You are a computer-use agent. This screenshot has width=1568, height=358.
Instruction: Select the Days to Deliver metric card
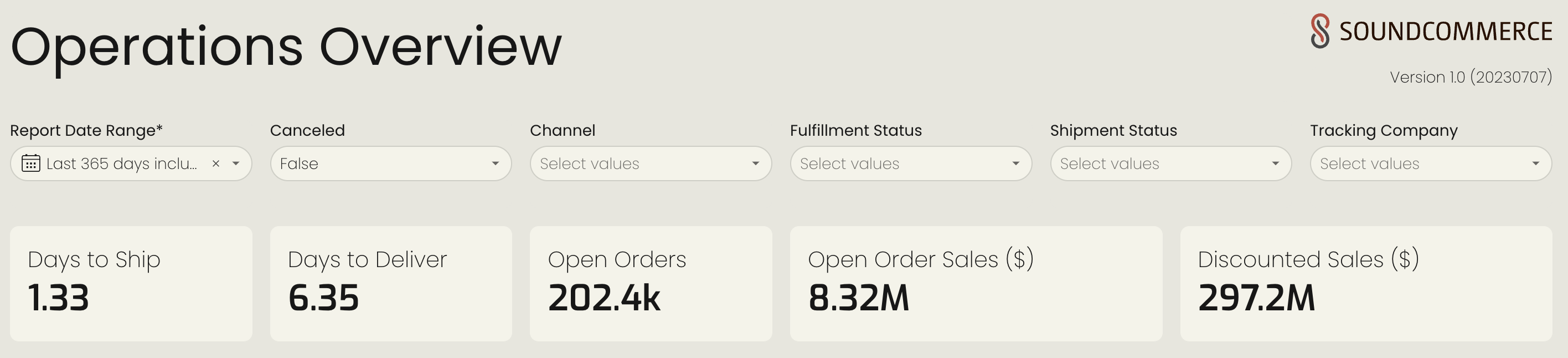(x=391, y=284)
